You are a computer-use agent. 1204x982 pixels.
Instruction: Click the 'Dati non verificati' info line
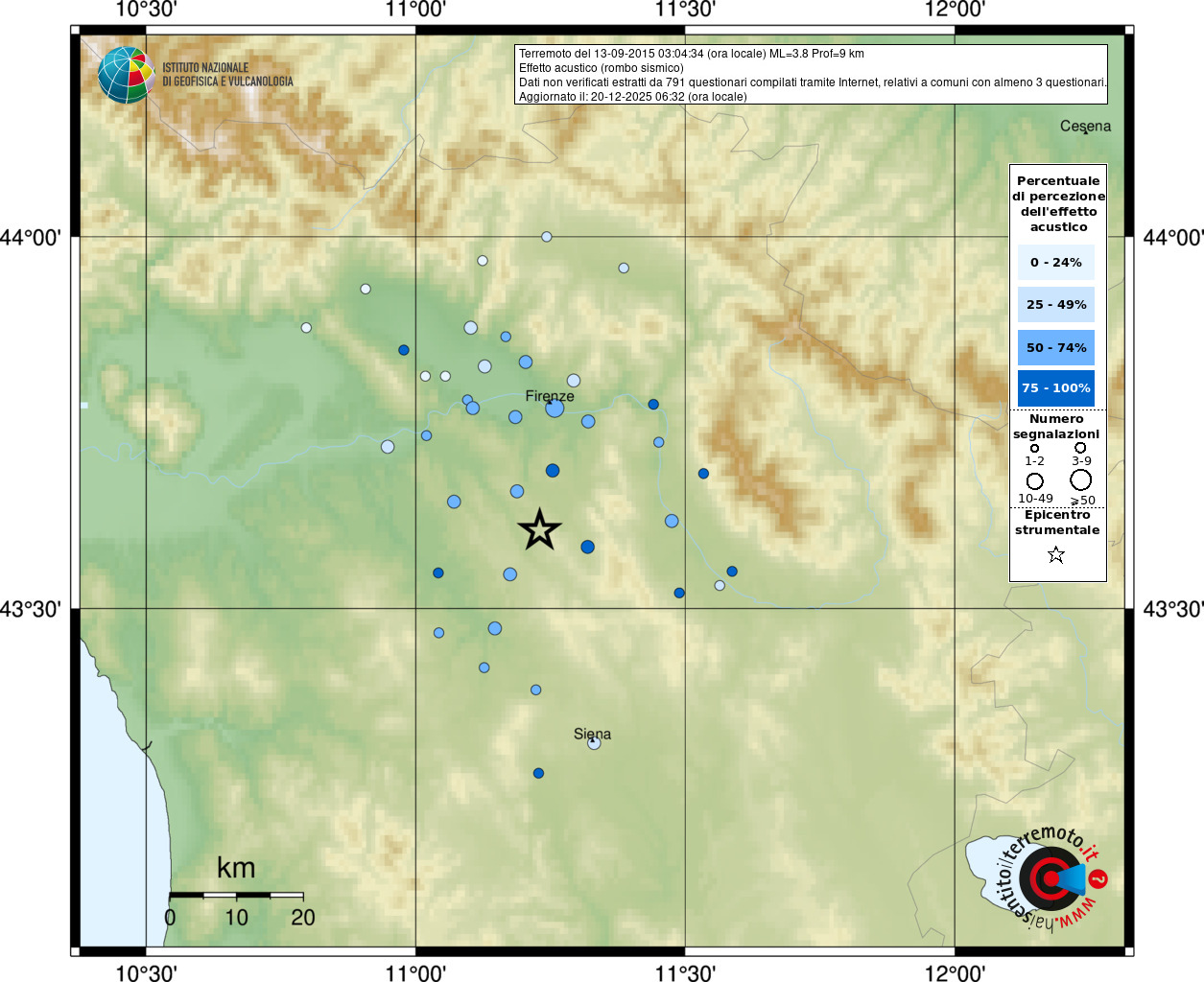813,82
